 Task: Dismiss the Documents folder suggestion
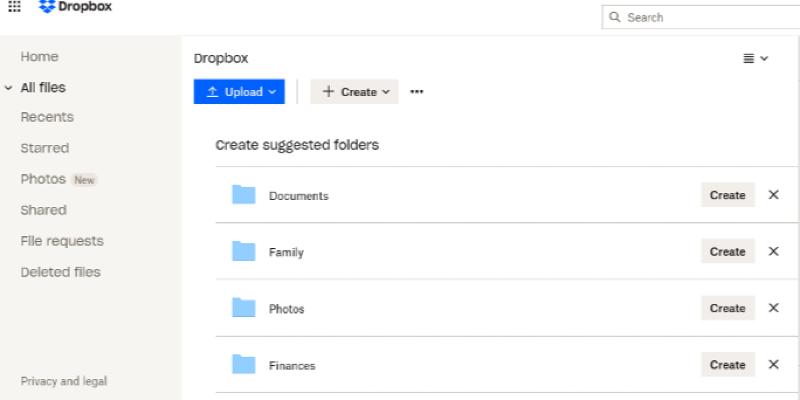773,195
